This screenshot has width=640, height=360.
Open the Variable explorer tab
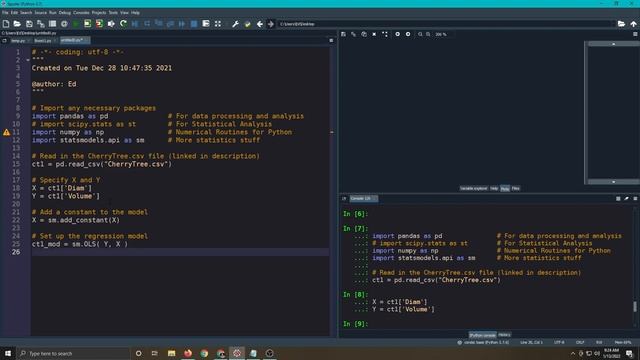pyautogui.click(x=473, y=189)
